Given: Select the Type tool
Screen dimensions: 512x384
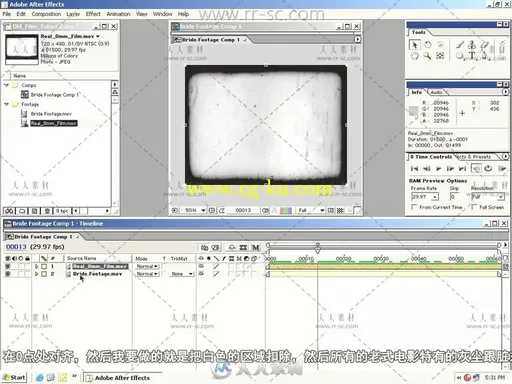Looking at the screenshot, I should (472, 55).
